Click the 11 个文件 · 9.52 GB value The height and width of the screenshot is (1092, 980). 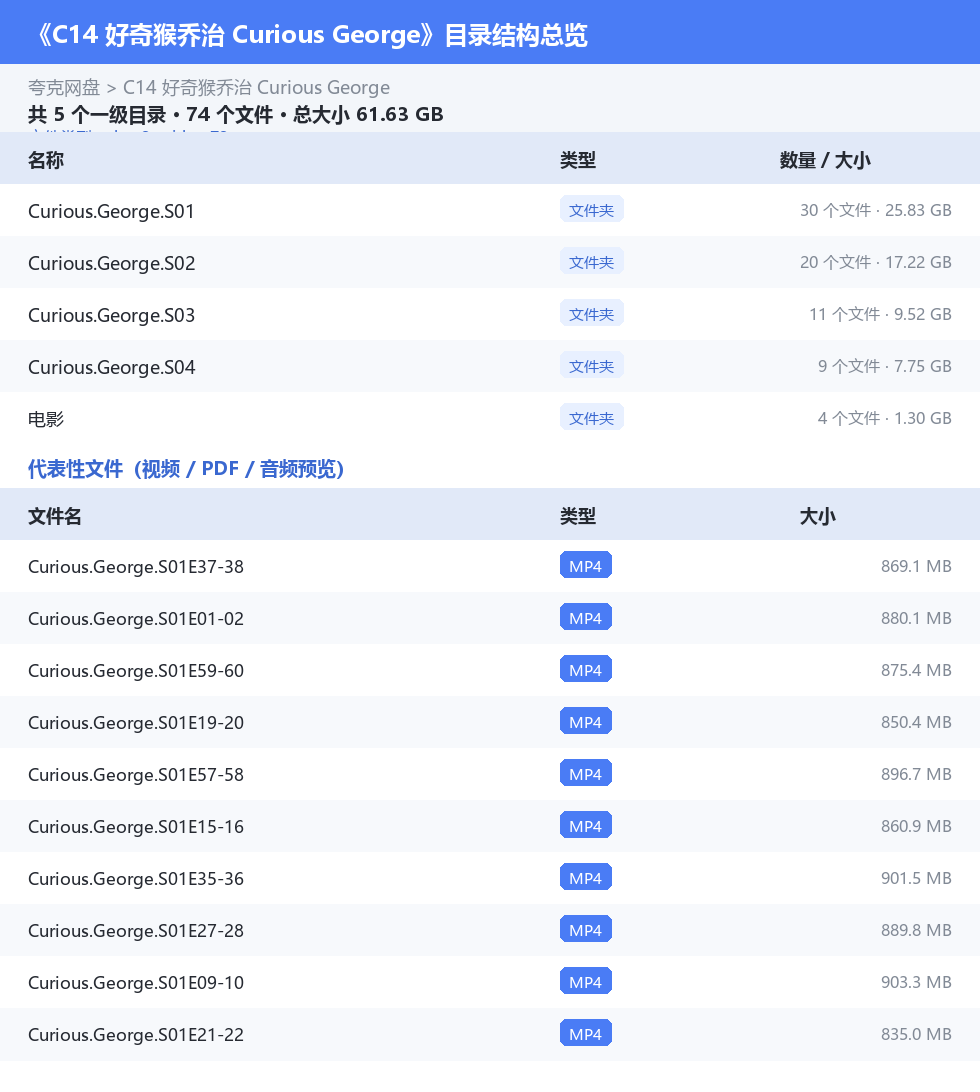tap(880, 314)
